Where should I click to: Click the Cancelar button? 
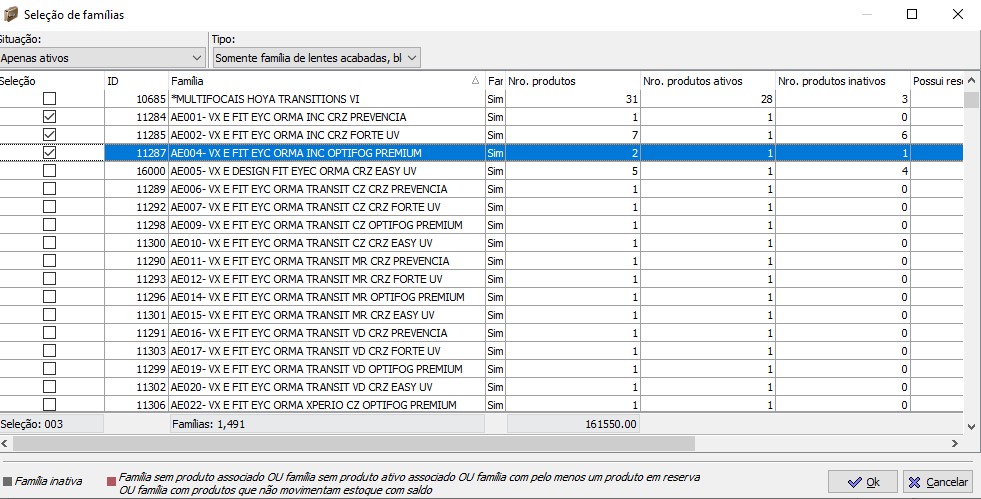coord(938,482)
